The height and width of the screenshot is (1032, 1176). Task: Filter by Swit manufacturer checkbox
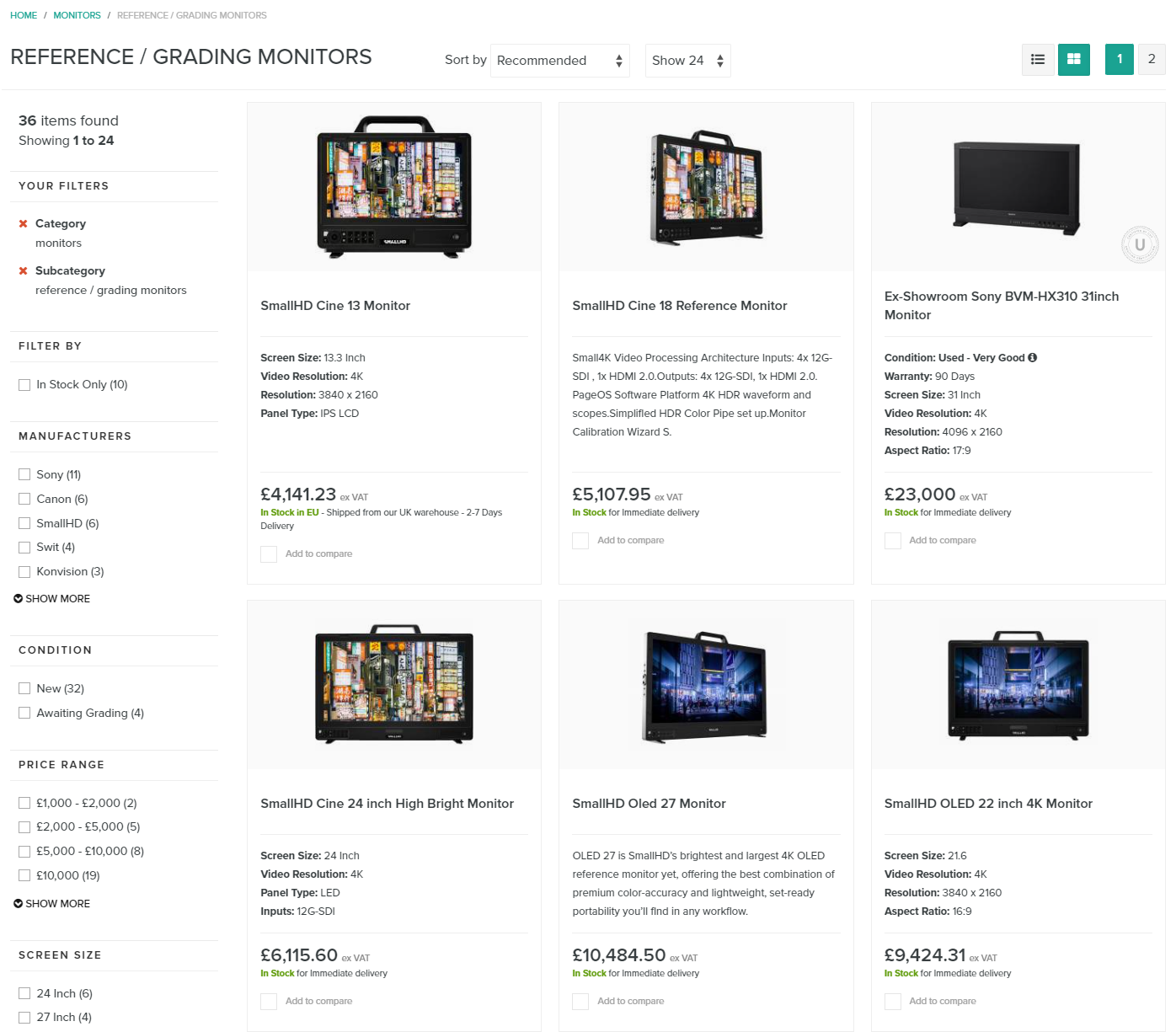click(24, 548)
